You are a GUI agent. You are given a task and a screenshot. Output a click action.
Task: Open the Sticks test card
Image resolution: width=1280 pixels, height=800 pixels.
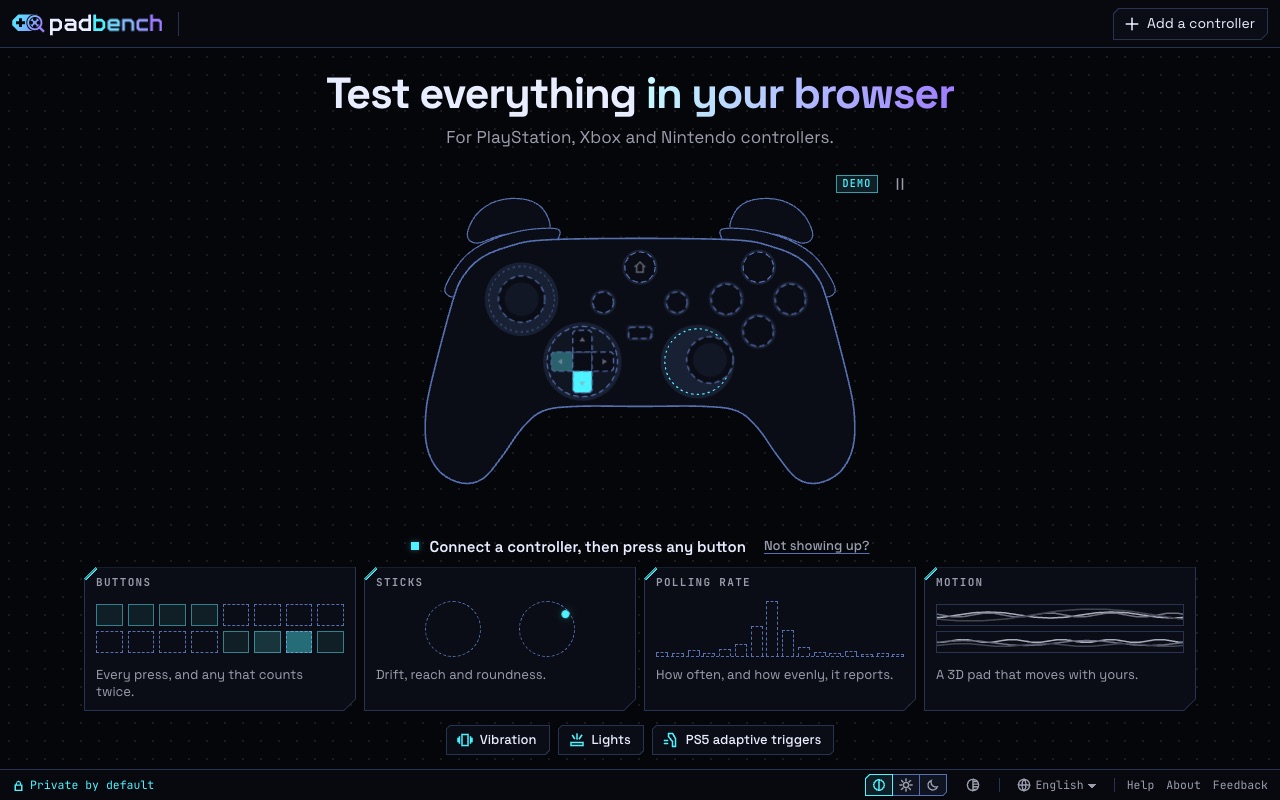[x=500, y=639]
